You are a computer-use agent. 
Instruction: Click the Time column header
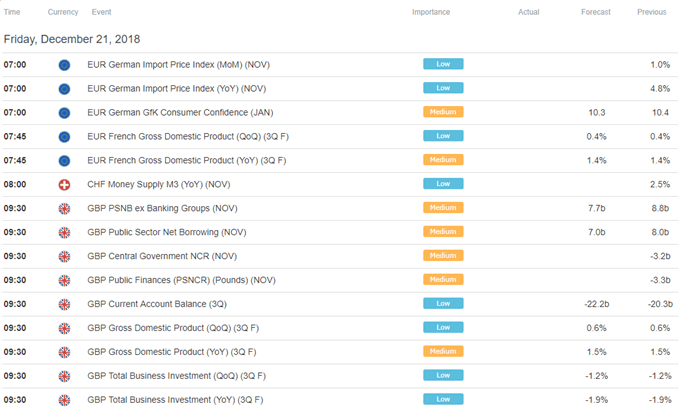[12, 12]
